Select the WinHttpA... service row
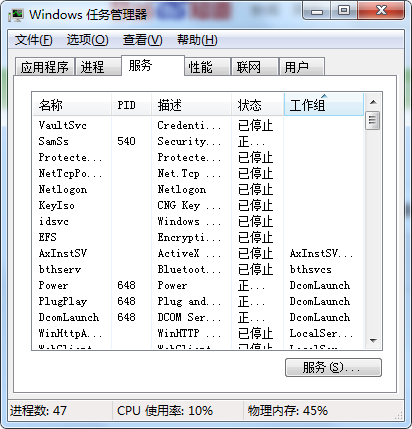This screenshot has width=412, height=429. click(x=198, y=333)
